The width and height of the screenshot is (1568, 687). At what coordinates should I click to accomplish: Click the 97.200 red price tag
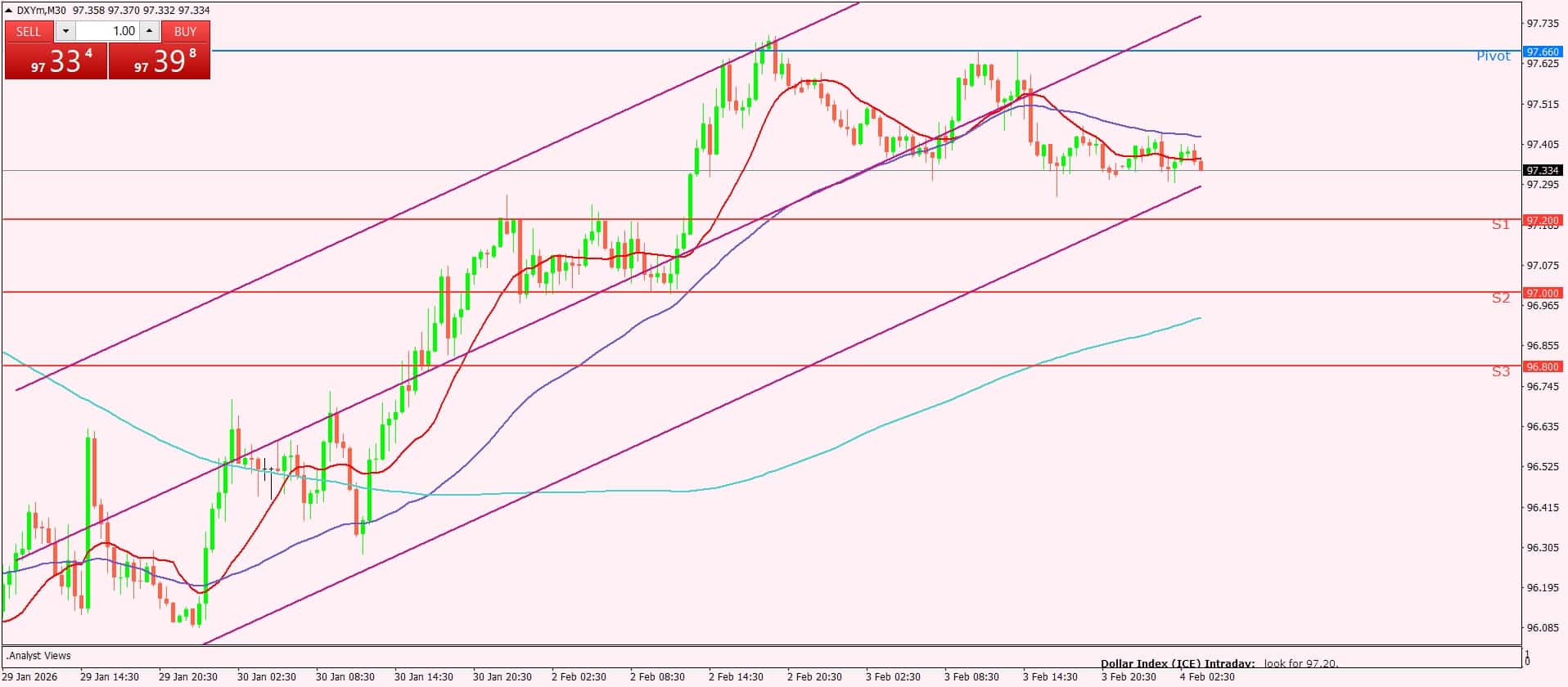point(1542,221)
